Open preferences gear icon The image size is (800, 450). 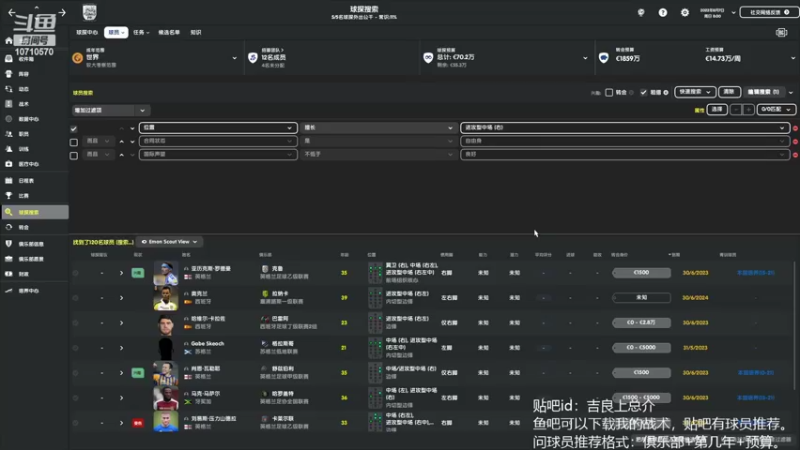point(685,12)
